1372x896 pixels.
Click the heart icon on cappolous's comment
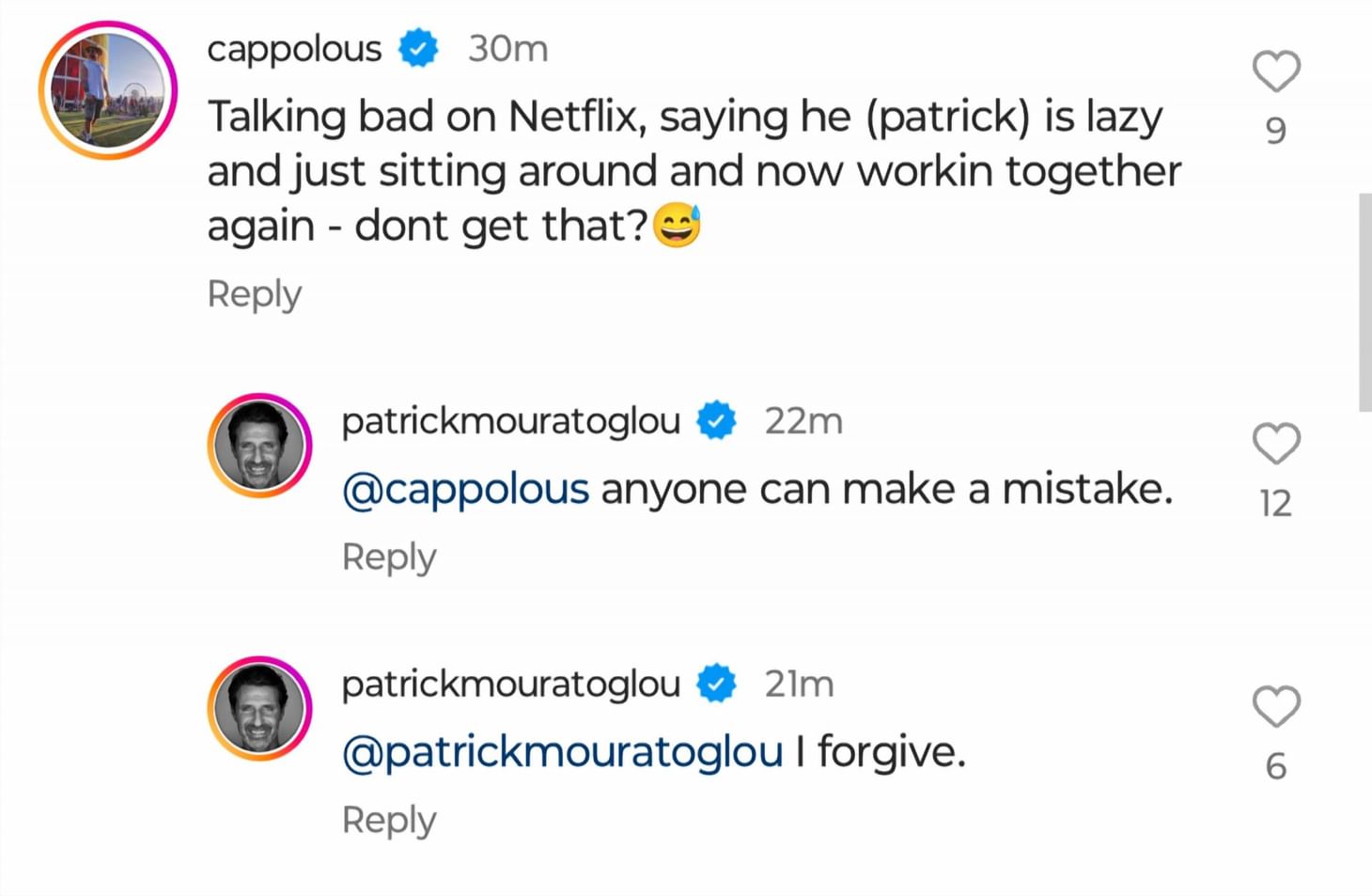pyautogui.click(x=1275, y=71)
